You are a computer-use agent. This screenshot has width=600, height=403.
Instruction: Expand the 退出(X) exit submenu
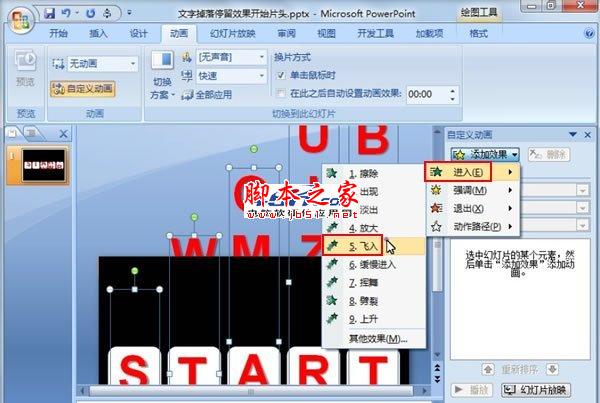pos(473,209)
